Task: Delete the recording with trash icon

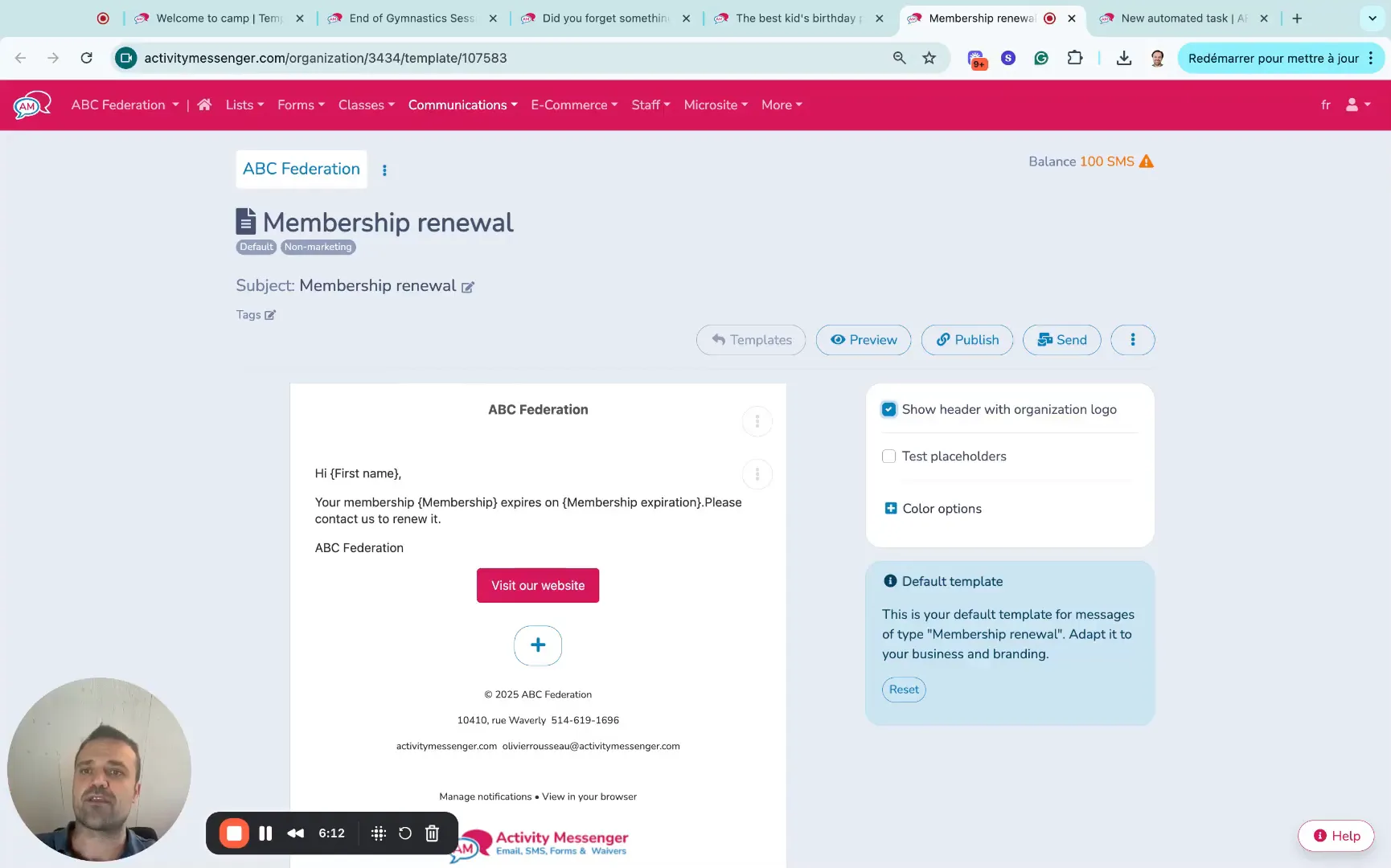Action: click(432, 833)
